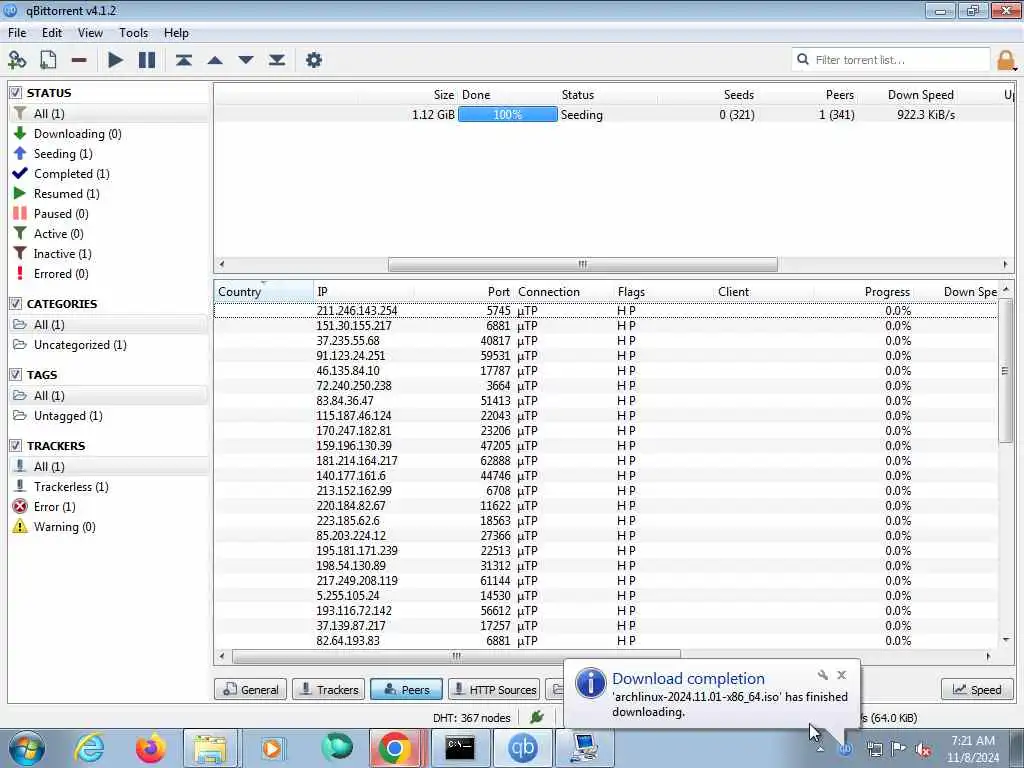
Task: Select peer row 151.30.155.217
Action: click(605, 326)
